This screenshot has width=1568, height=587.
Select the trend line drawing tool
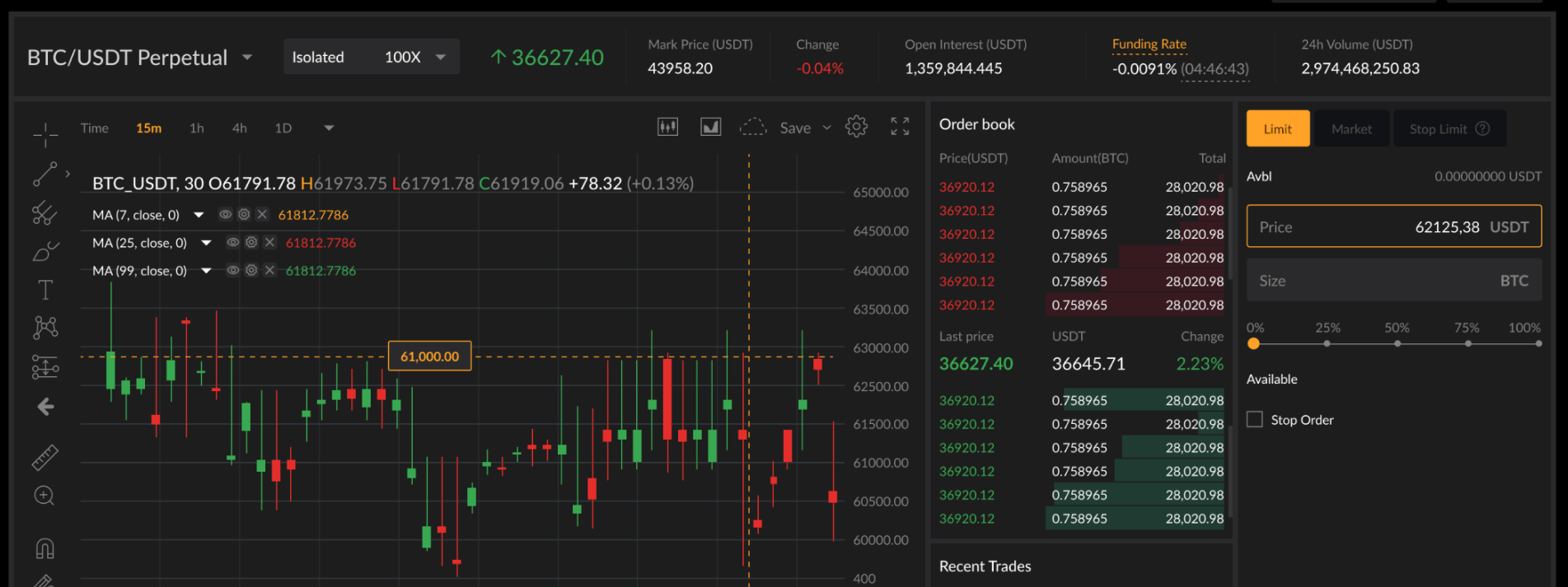(44, 174)
